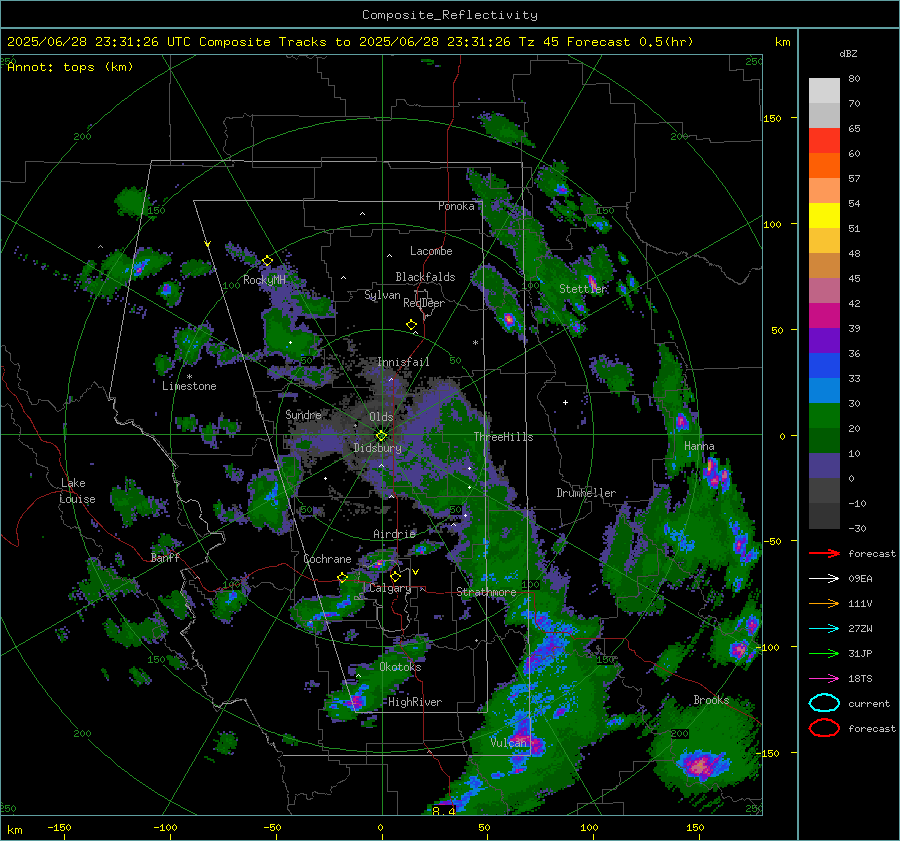Click the Composite_Reflectivity title
Viewport: 900px width, 841px height.
click(449, 15)
